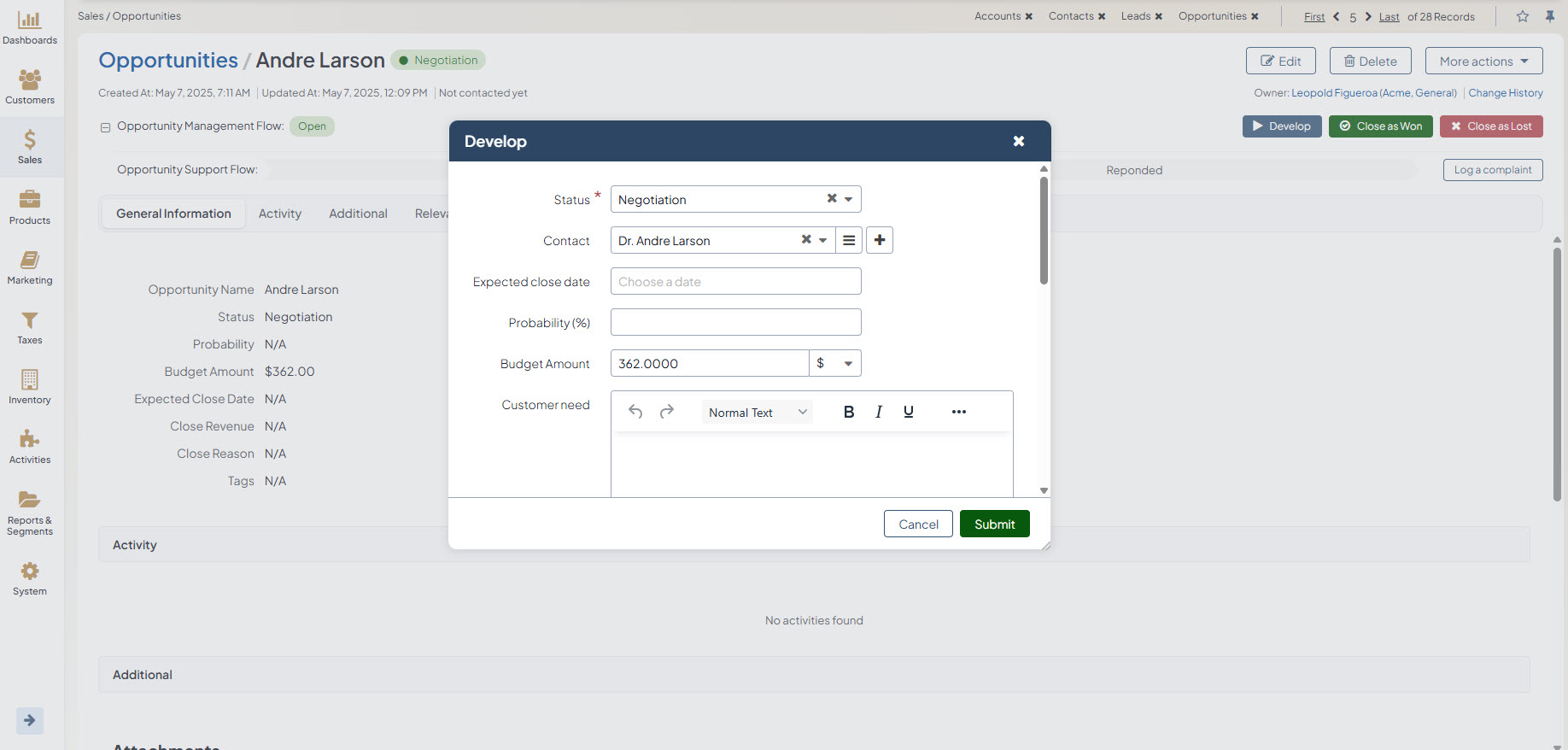This screenshot has width=1568, height=750.
Task: Collapse the Opportunity Management Flow section
Action: coord(106,127)
